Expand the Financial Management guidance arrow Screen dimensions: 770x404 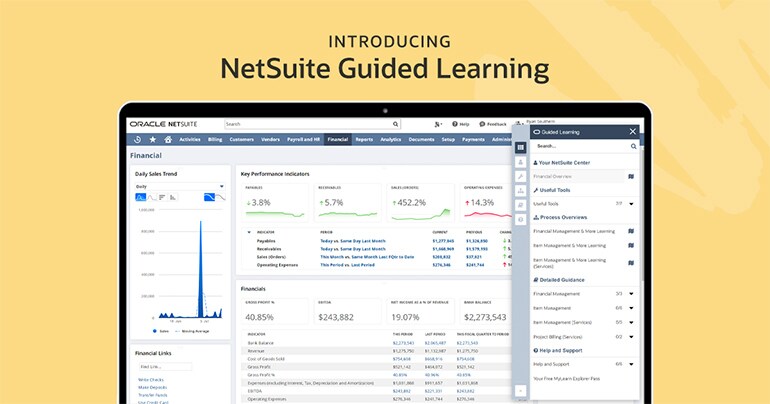(x=632, y=294)
